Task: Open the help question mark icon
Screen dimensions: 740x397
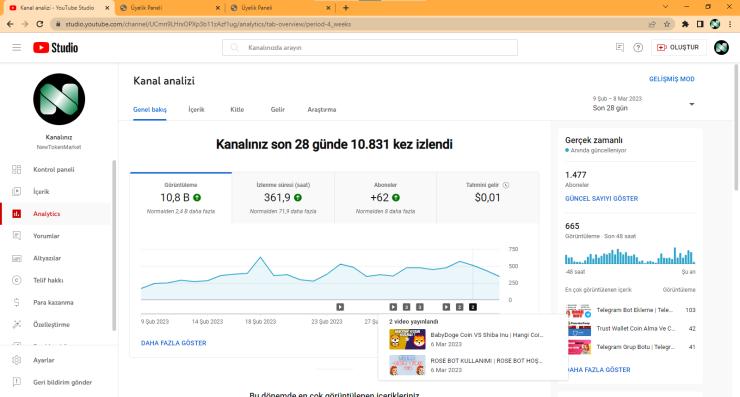Action: point(638,47)
